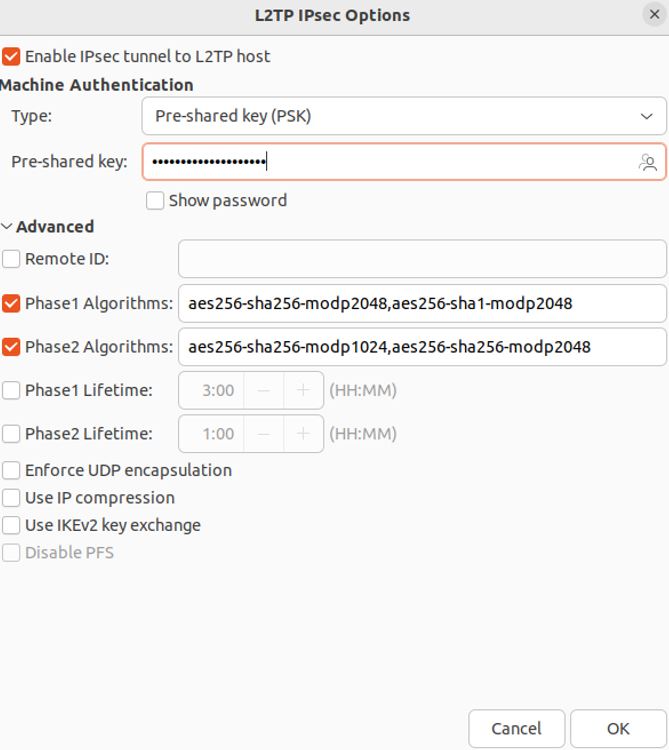Image resolution: width=669 pixels, height=750 pixels.
Task: Open the authentication Type dropdown
Action: (x=403, y=116)
